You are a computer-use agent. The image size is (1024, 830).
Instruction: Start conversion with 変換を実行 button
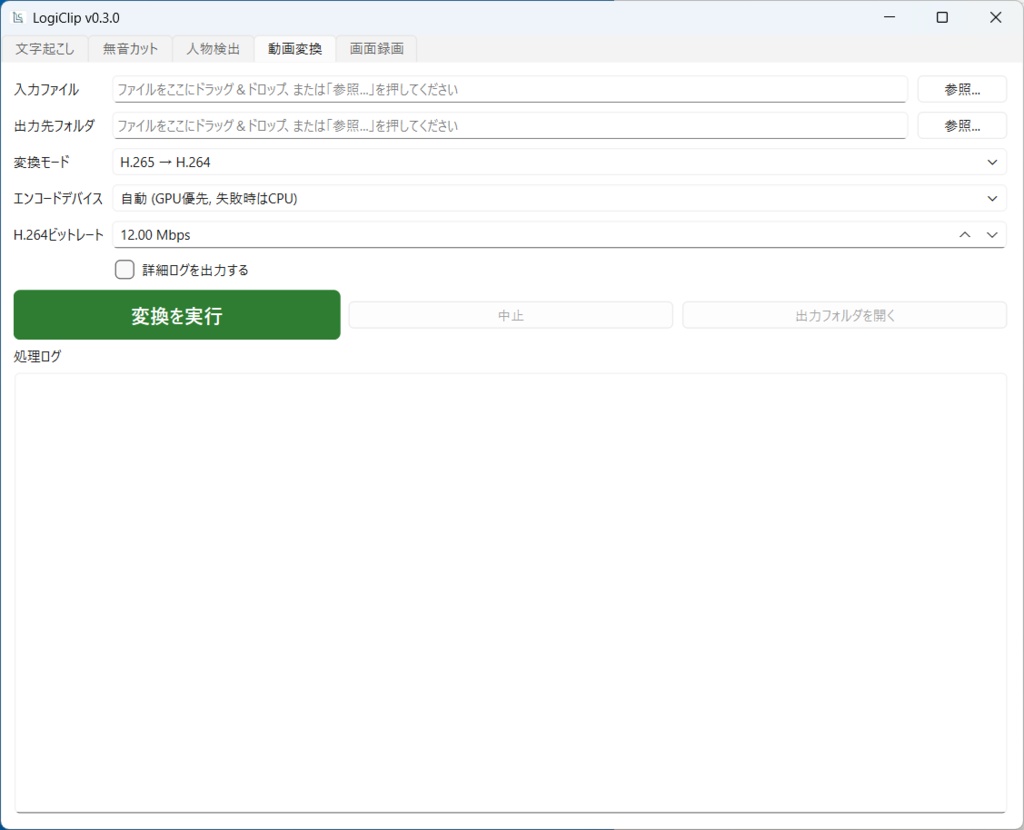[x=177, y=315]
